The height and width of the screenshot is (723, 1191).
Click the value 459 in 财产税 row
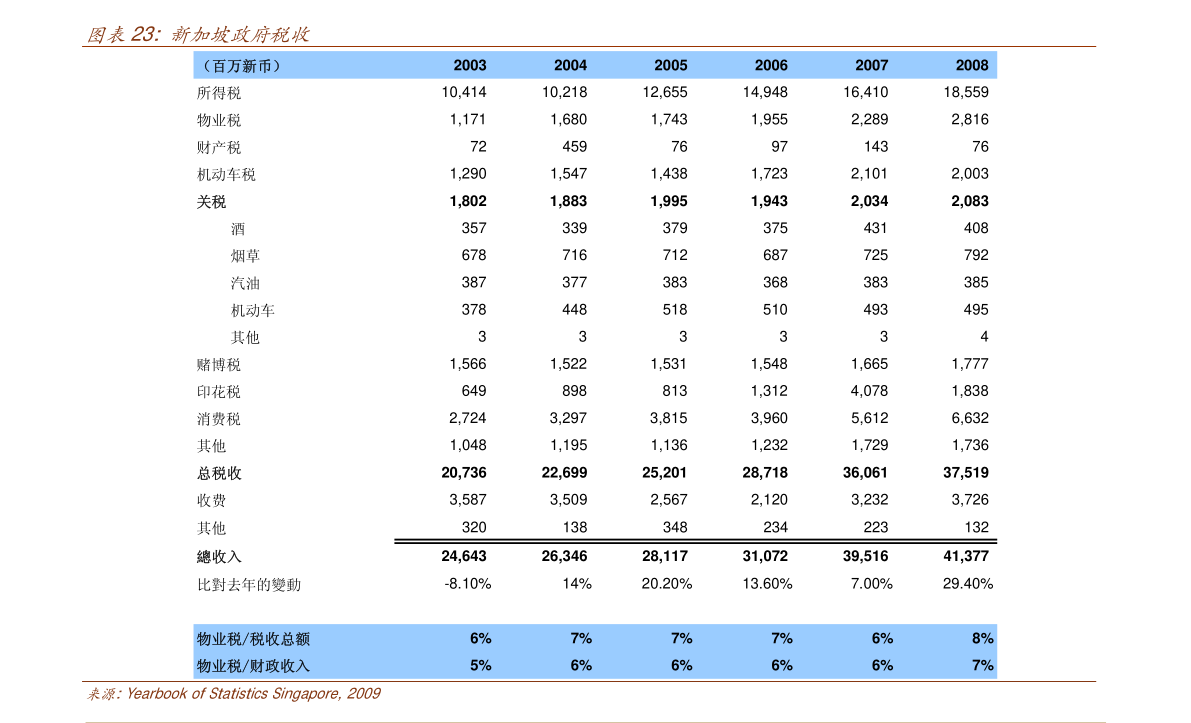[574, 147]
